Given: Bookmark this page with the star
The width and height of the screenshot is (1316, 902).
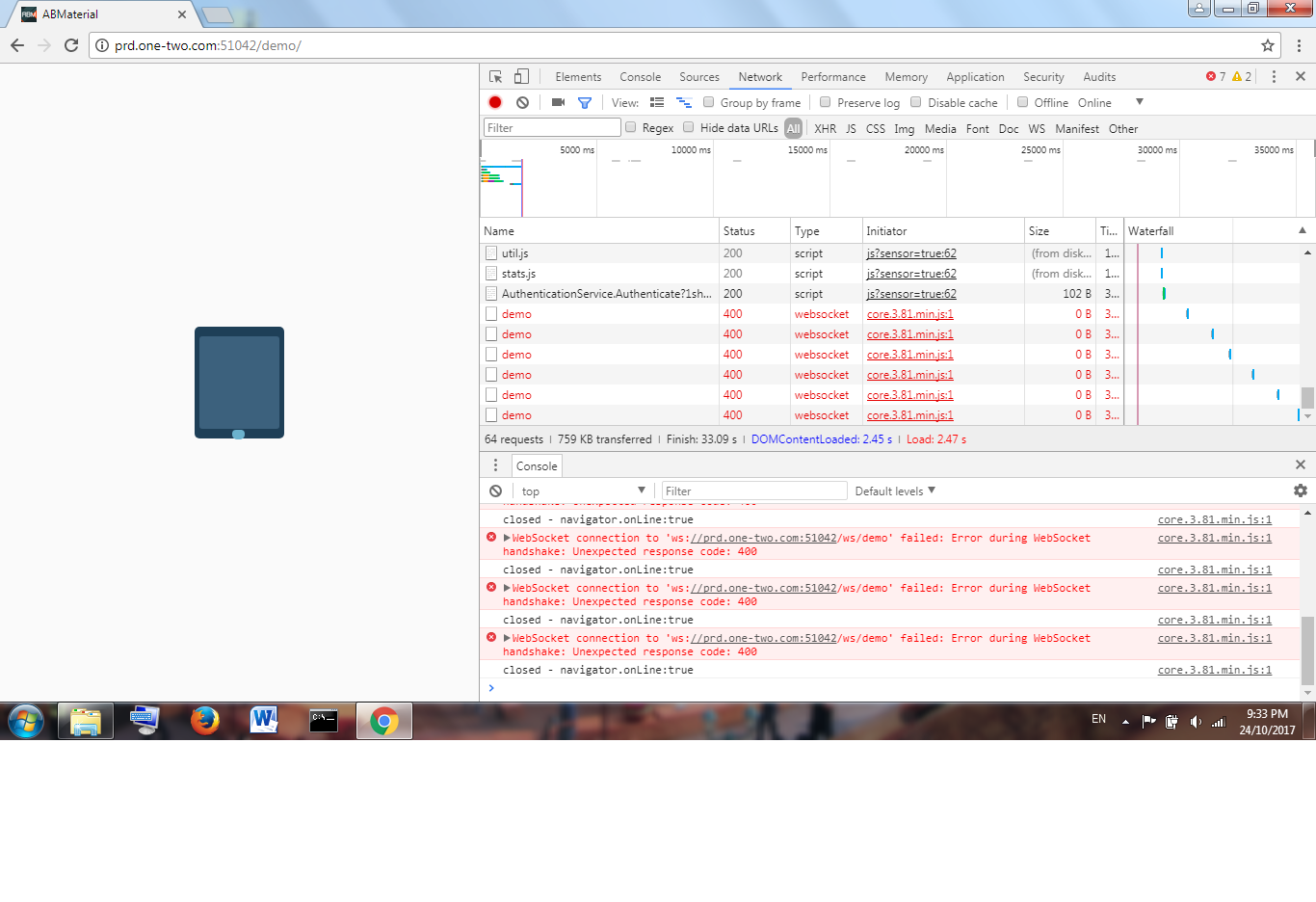Looking at the screenshot, I should tap(1268, 45).
